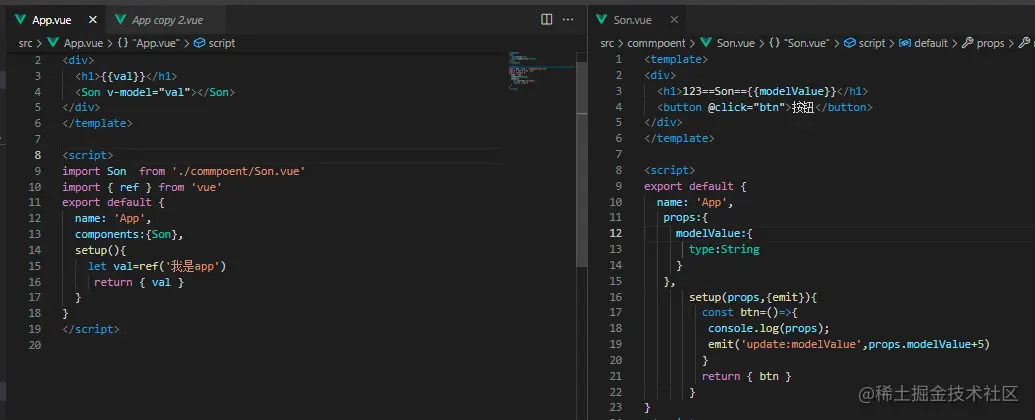Click the braces icon before "Son.vue" breadcrumb
This screenshot has height=420, width=1035.
(775, 43)
